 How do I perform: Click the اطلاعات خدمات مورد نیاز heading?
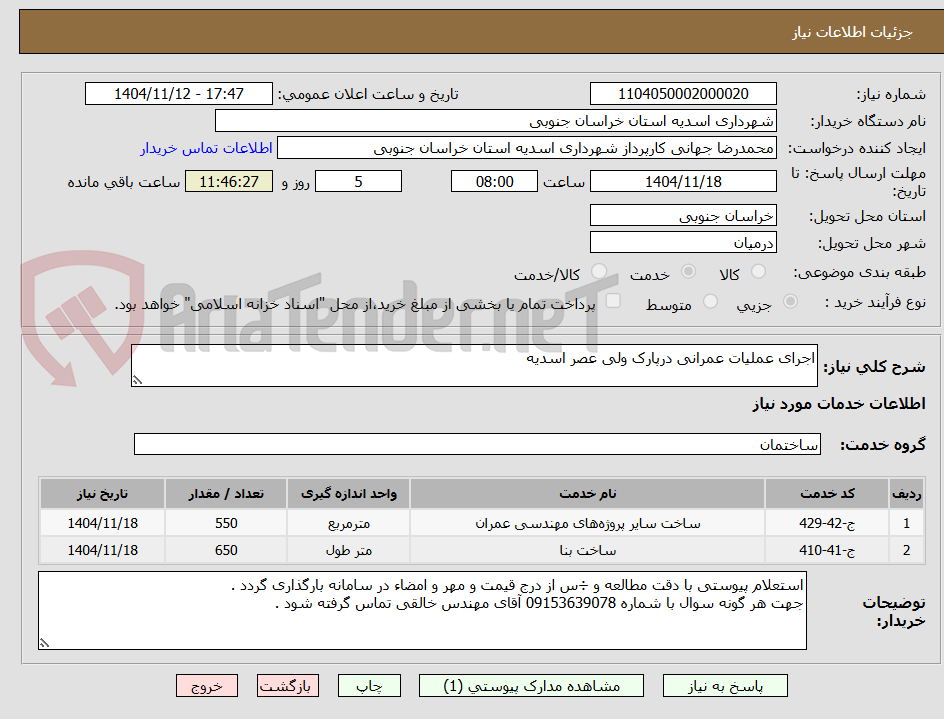(839, 403)
